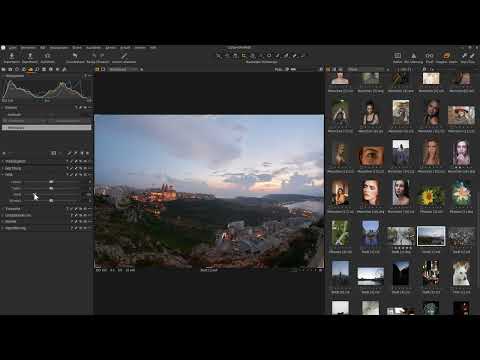Click the copy adjustments arrow icon
This screenshot has height=360, width=480.
click(464, 56)
